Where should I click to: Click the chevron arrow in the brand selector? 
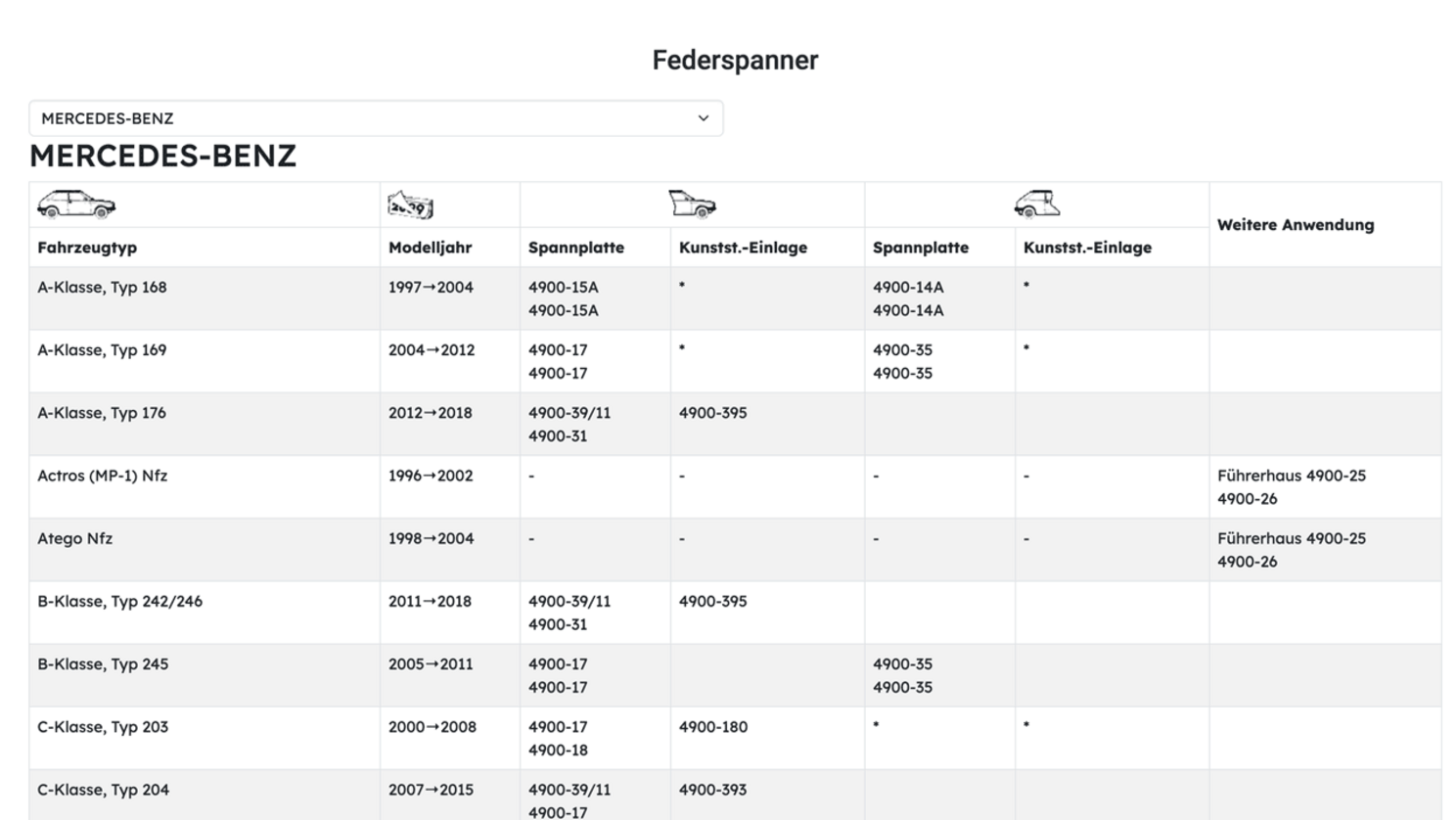pos(703,118)
